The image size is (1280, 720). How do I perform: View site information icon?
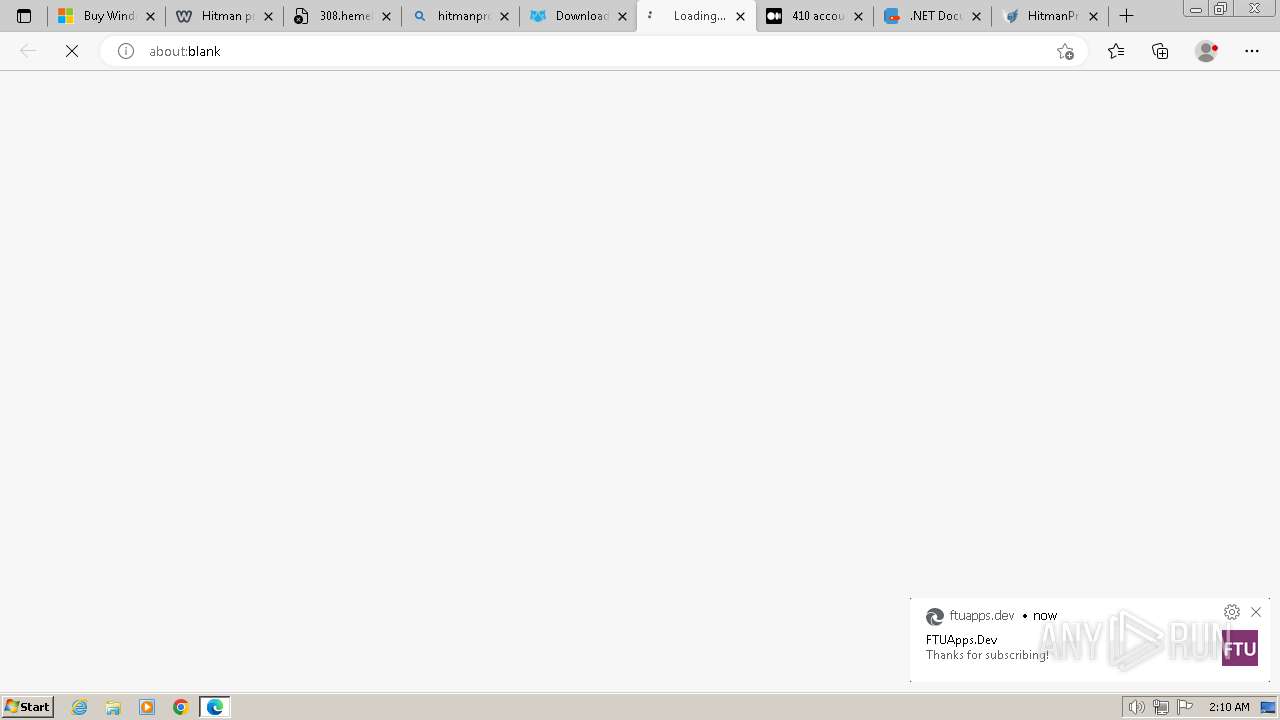(x=126, y=51)
